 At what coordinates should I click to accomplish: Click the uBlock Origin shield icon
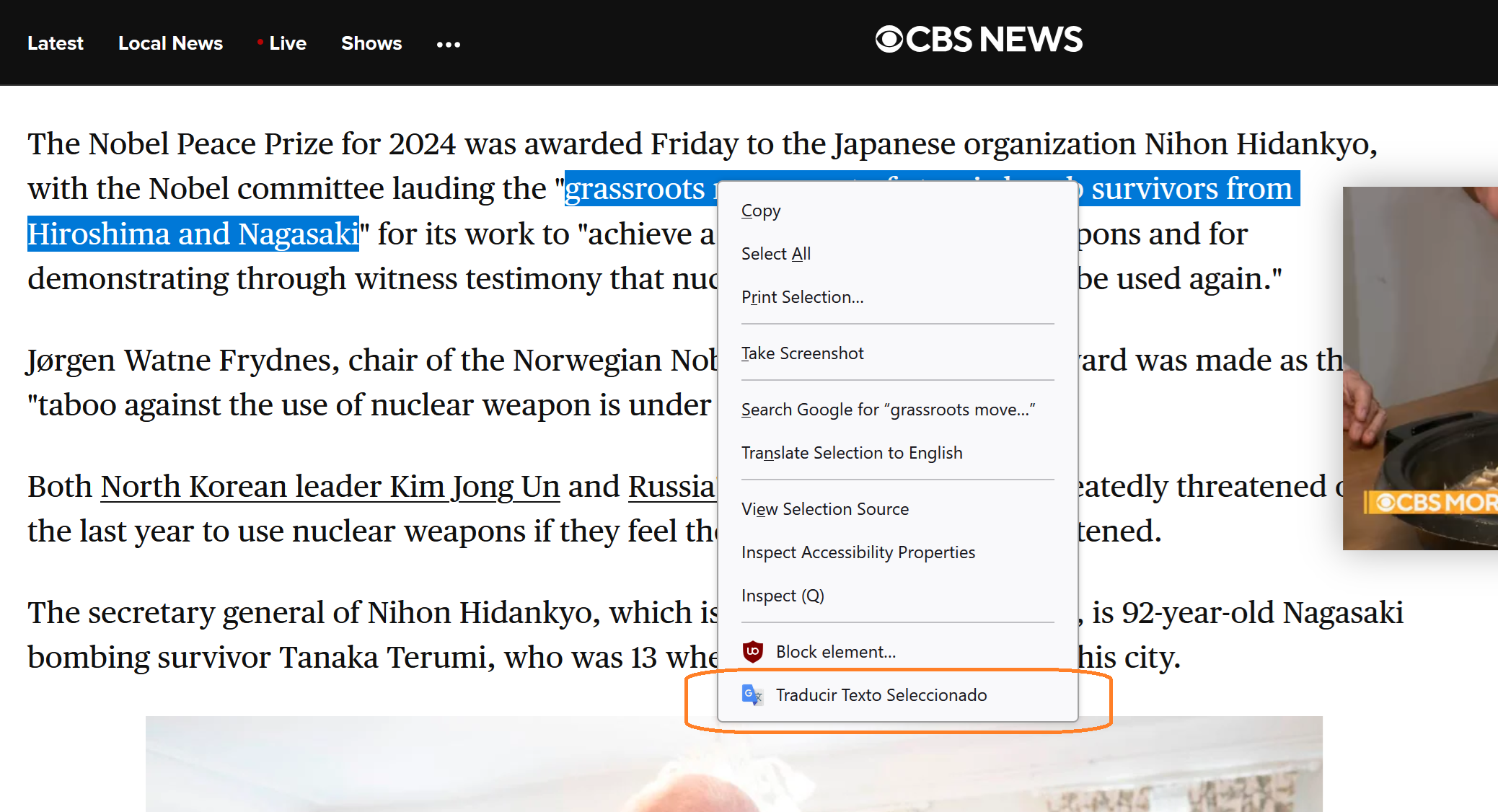753,651
